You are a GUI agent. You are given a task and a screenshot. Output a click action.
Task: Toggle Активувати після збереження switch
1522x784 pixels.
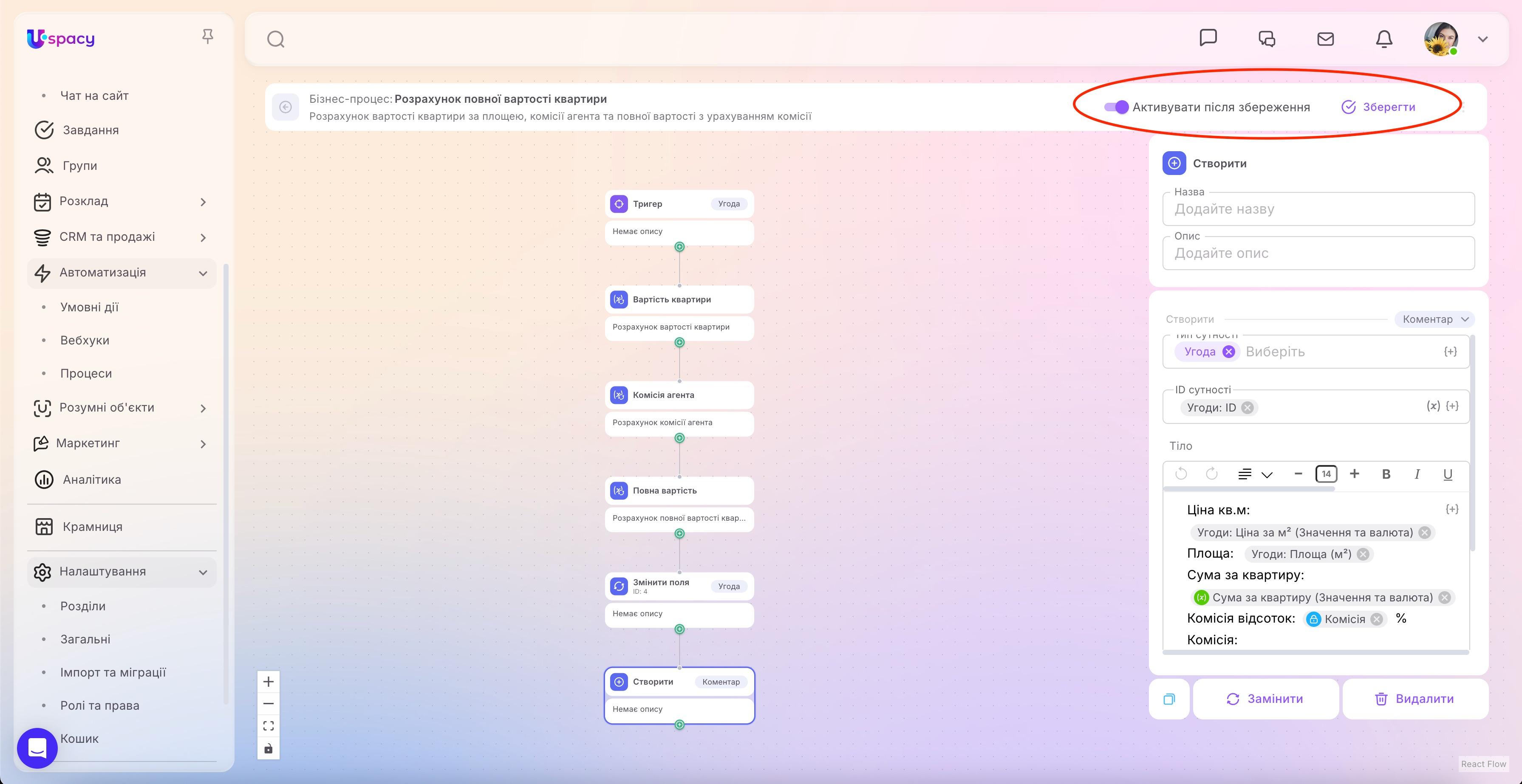[x=1116, y=107]
